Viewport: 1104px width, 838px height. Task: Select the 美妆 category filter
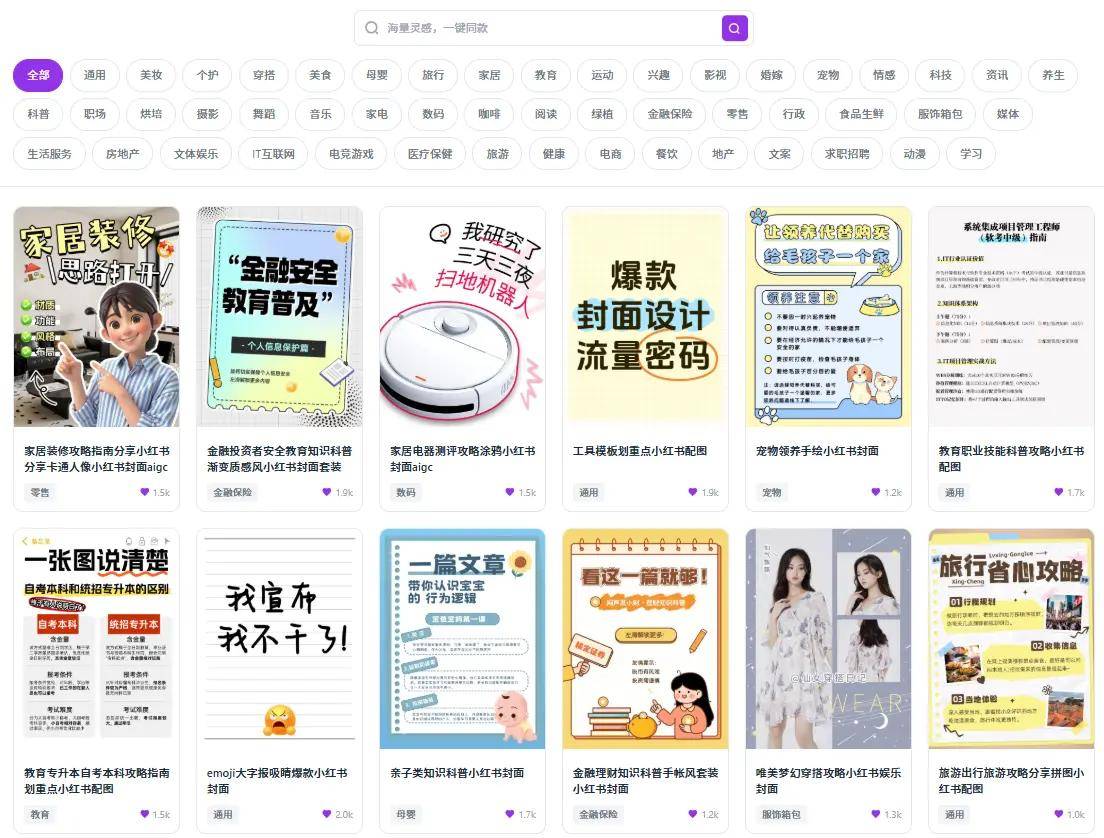(151, 75)
